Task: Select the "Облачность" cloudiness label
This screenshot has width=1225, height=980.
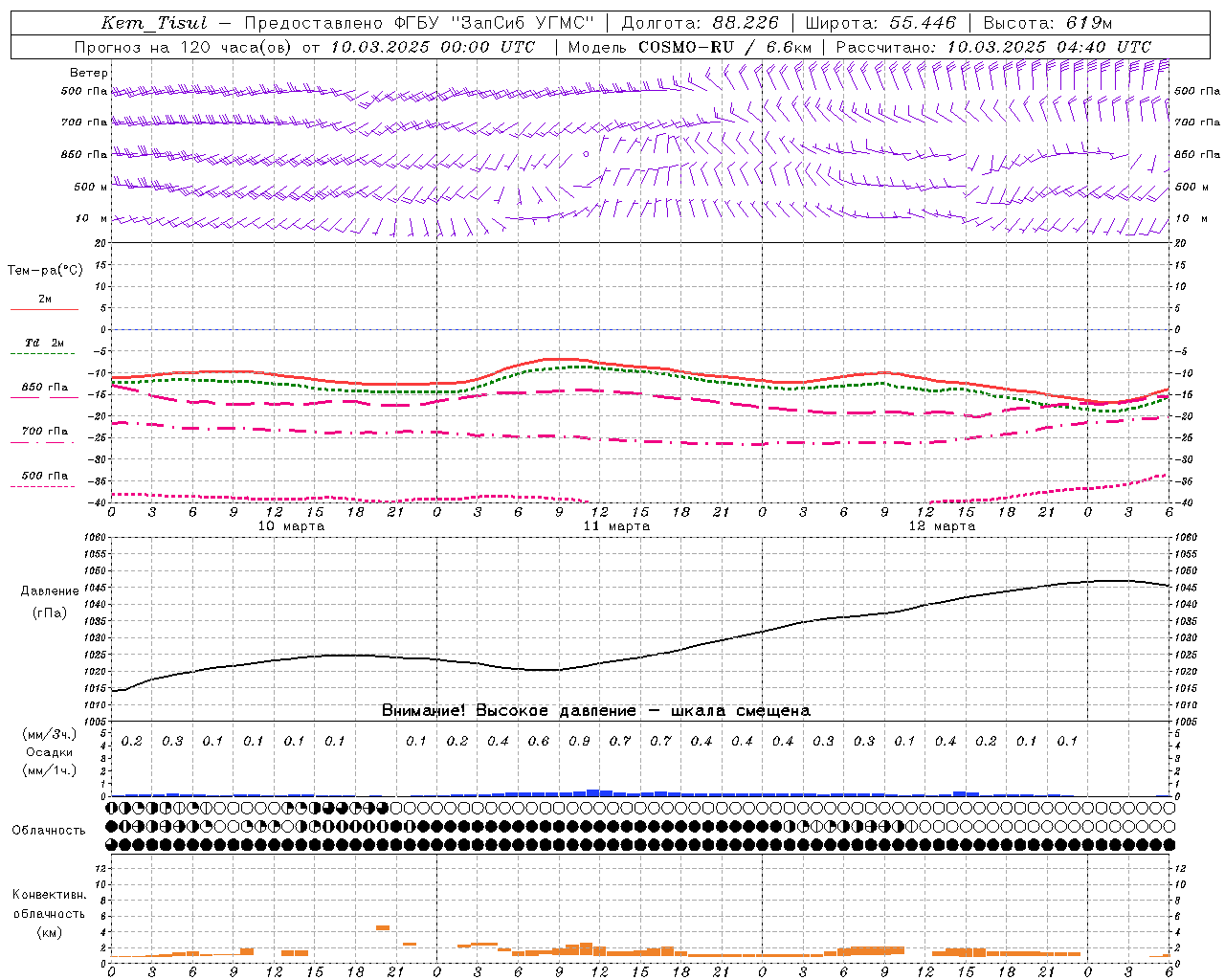Action: pos(49,831)
